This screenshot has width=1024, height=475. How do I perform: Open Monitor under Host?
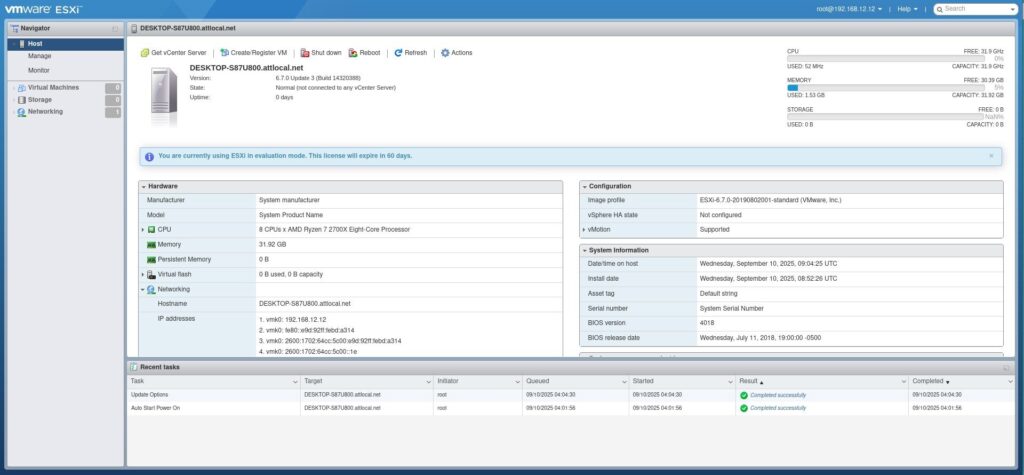39,71
